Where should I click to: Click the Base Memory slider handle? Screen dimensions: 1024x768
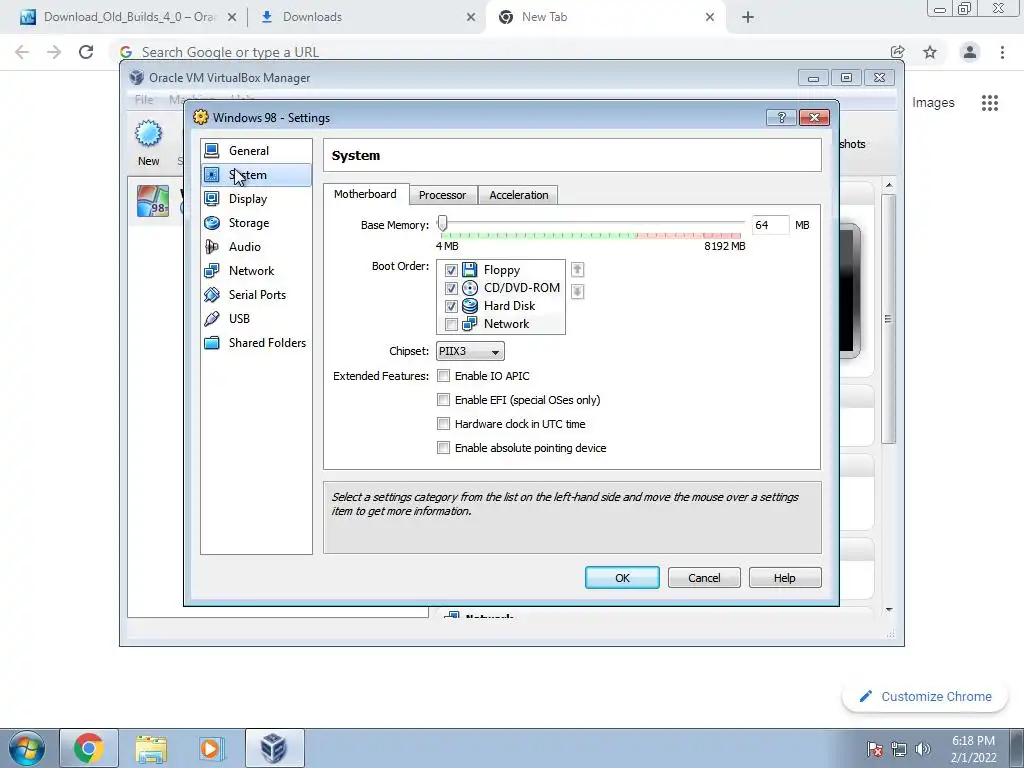point(443,224)
